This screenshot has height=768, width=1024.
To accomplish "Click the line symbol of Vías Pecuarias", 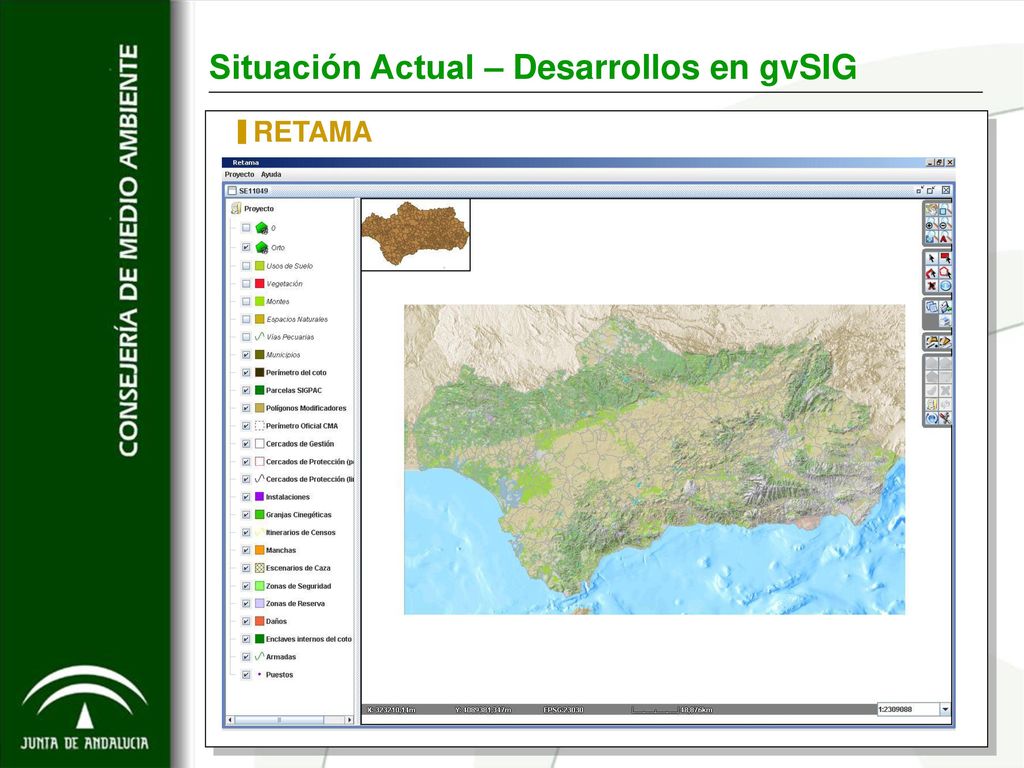I will tap(259, 337).
